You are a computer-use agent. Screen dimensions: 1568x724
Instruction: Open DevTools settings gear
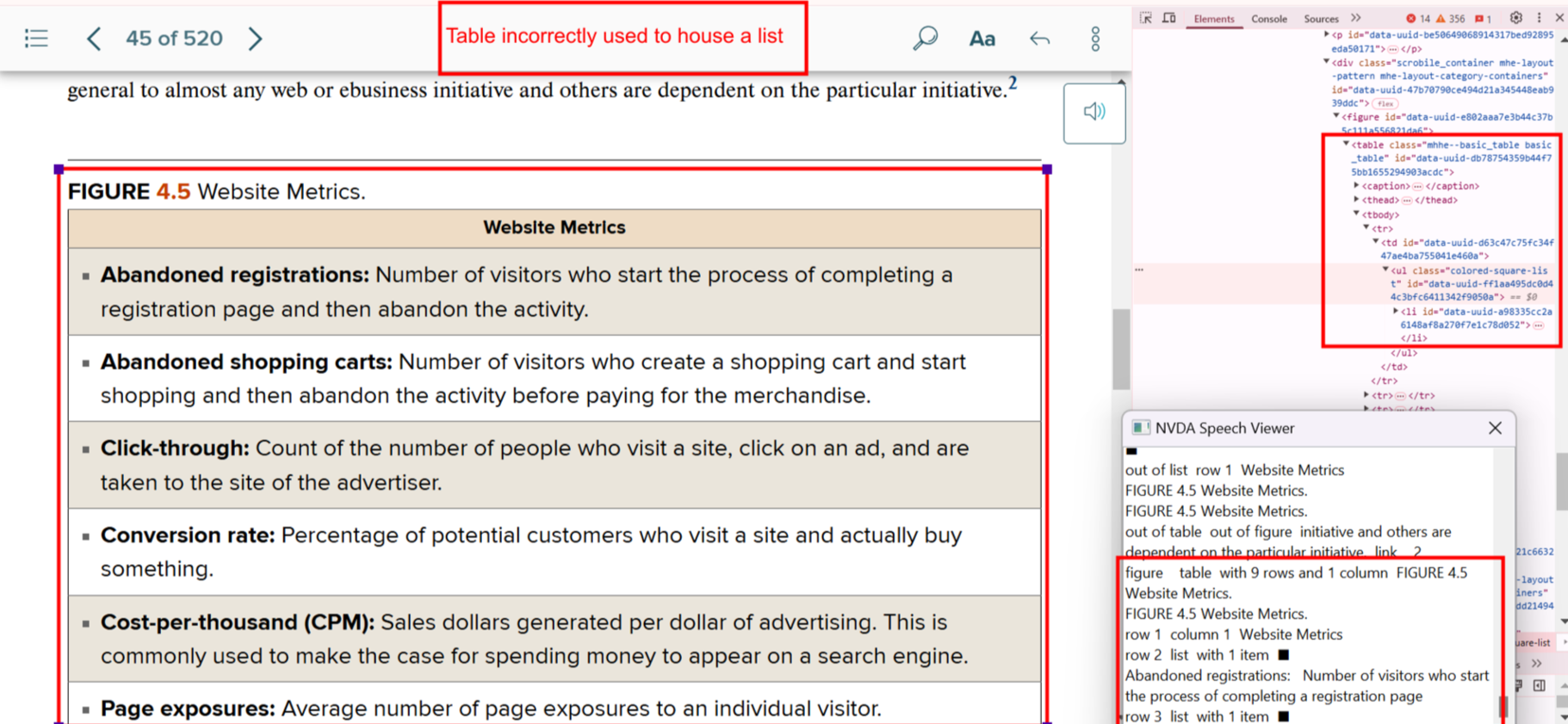pos(1516,17)
